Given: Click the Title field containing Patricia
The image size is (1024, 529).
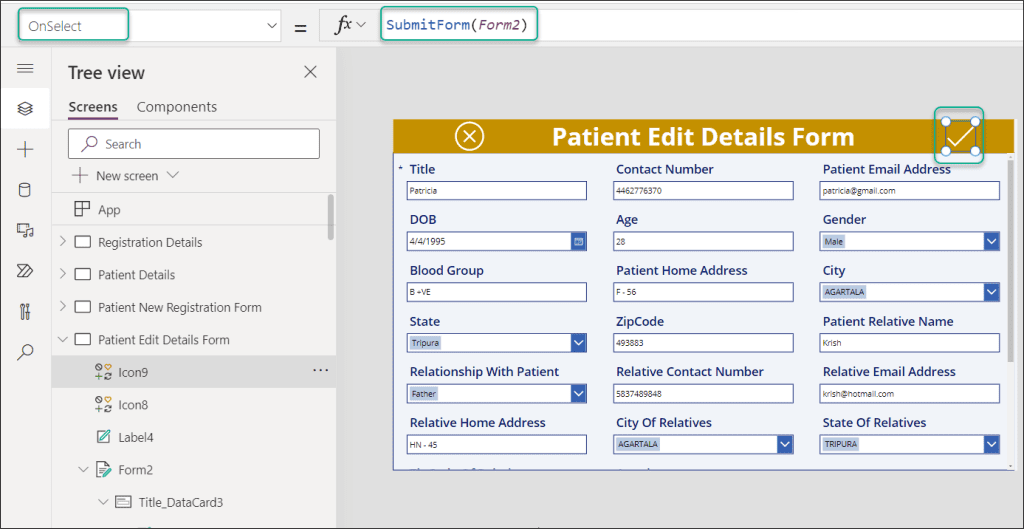Looking at the screenshot, I should (496, 191).
